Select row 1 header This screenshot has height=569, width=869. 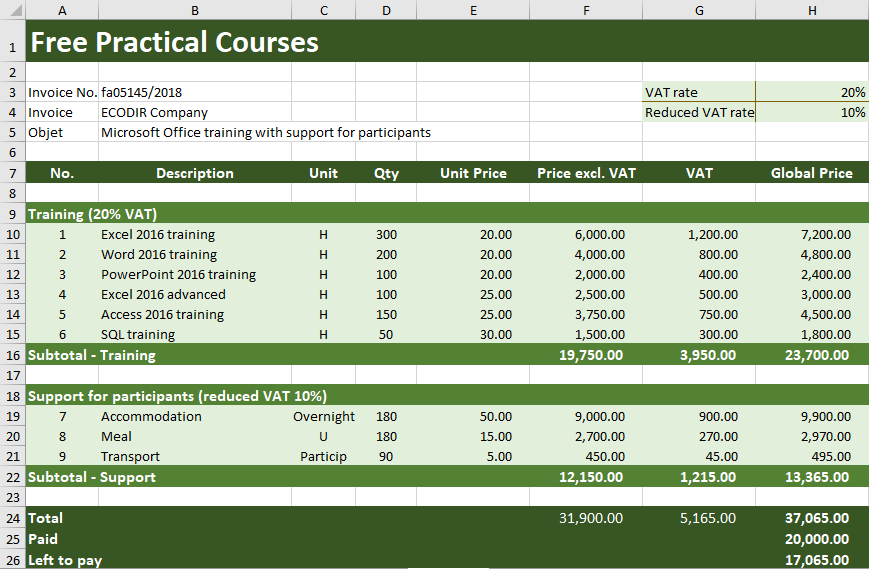point(13,41)
